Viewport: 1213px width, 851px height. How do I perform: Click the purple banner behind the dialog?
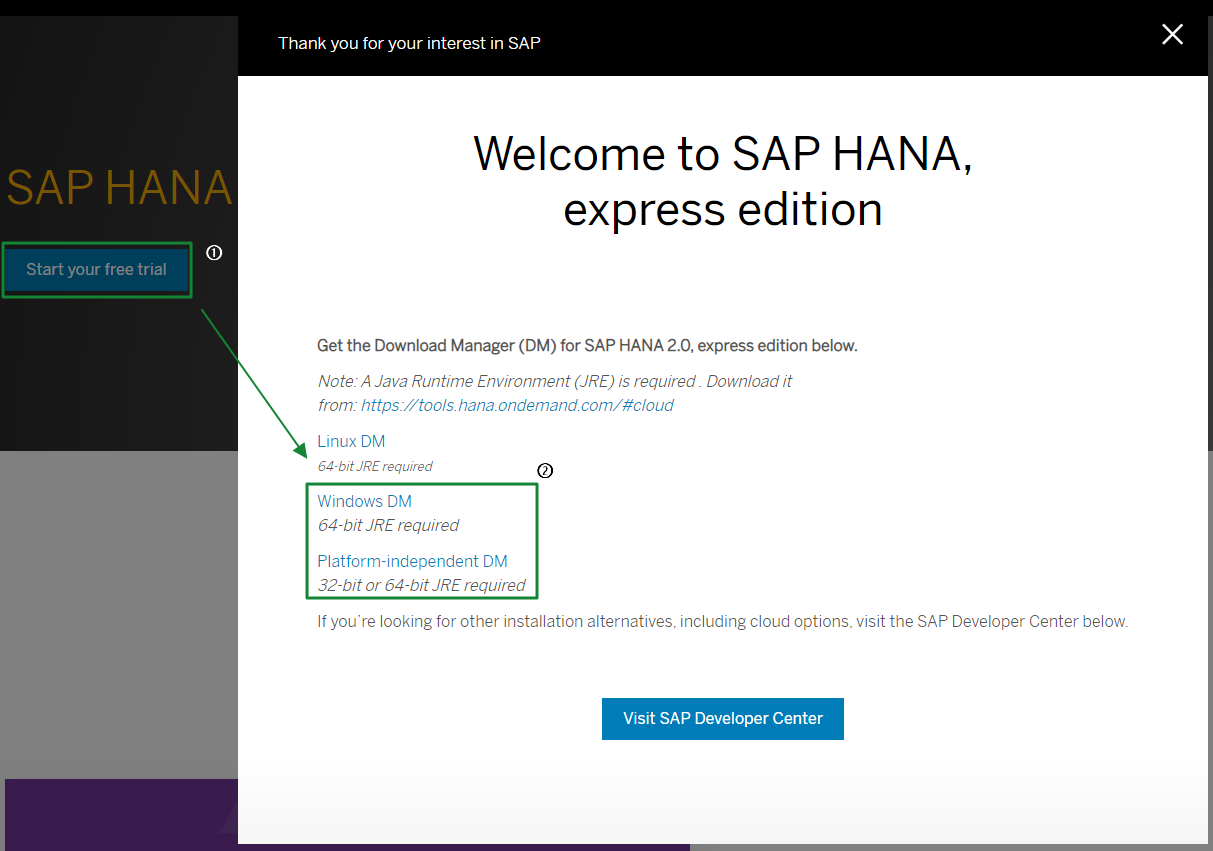point(120,815)
